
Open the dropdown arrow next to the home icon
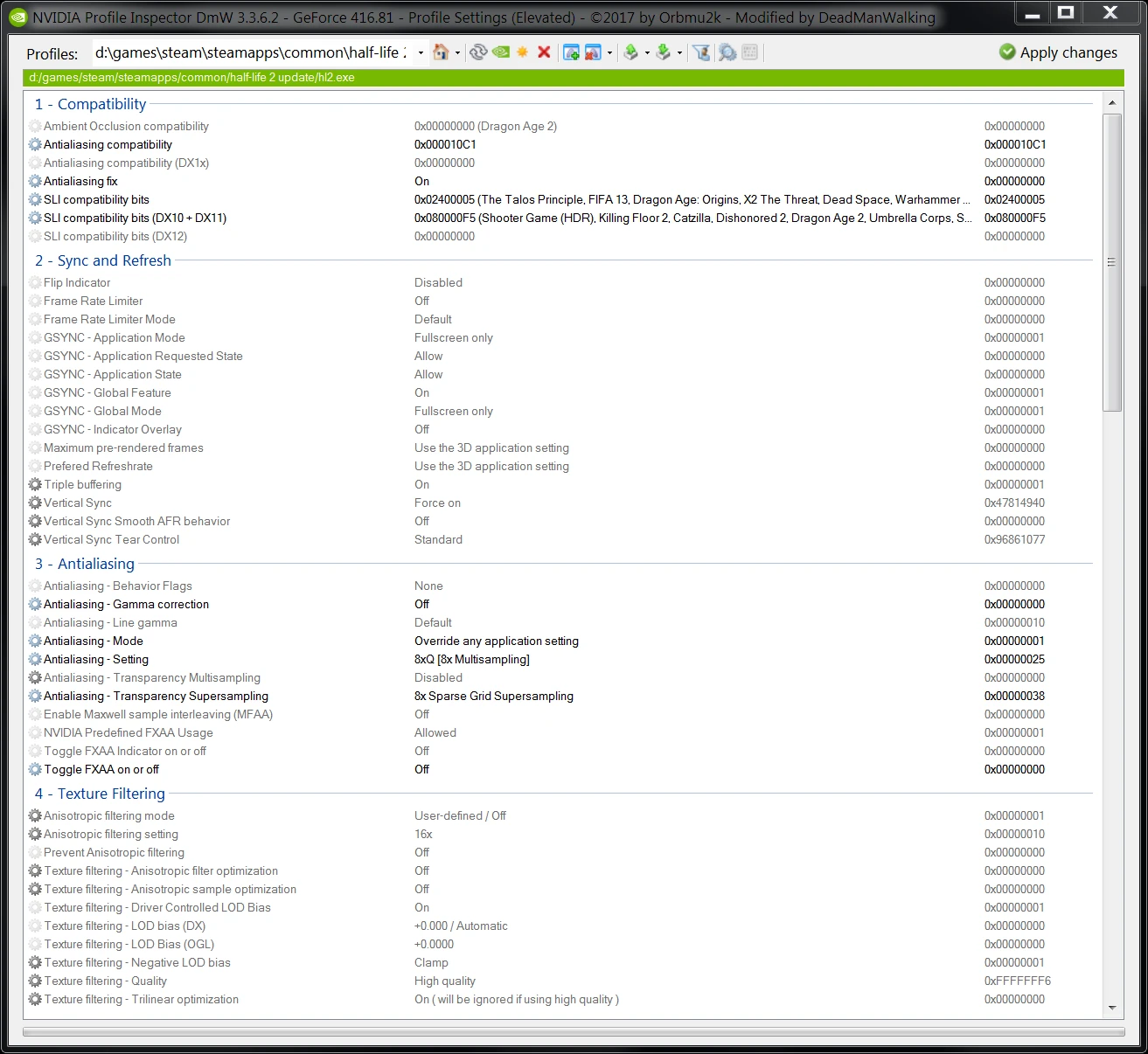pyautogui.click(x=457, y=52)
